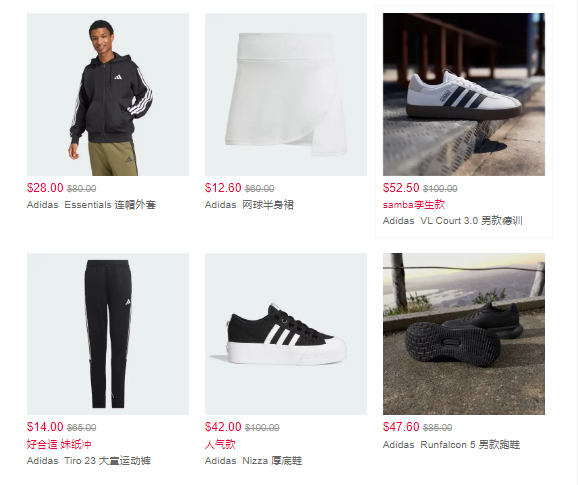This screenshot has height=485, width=578.
Task: Click the $47.60 Runfalcon price
Action: tap(401, 427)
